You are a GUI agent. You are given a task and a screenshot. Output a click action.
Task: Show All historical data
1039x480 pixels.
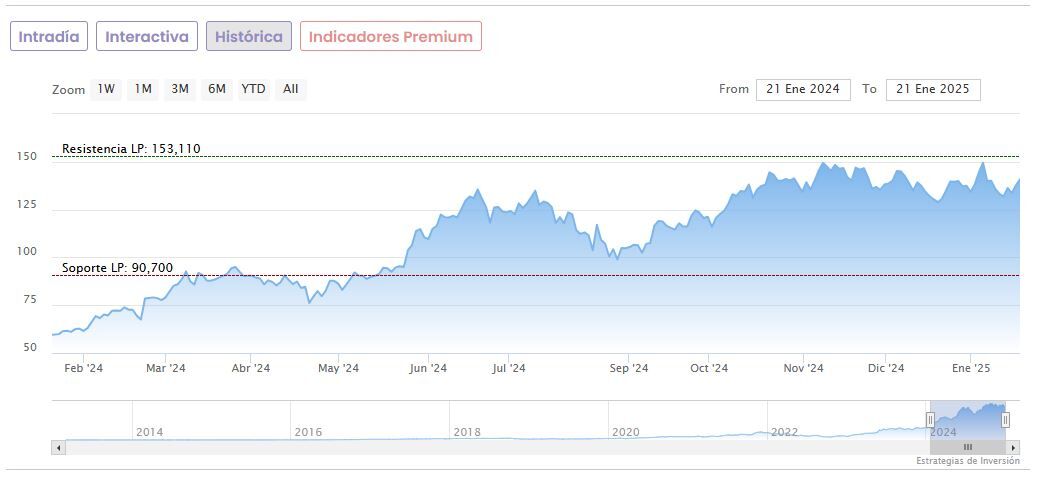pos(291,89)
